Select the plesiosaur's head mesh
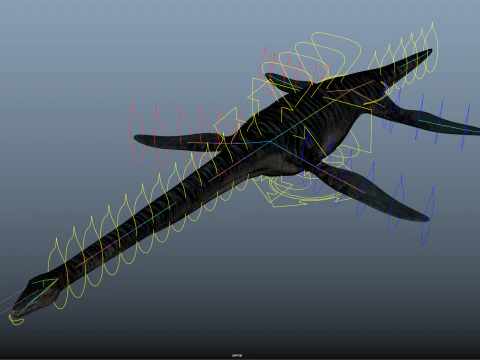 click(36, 295)
